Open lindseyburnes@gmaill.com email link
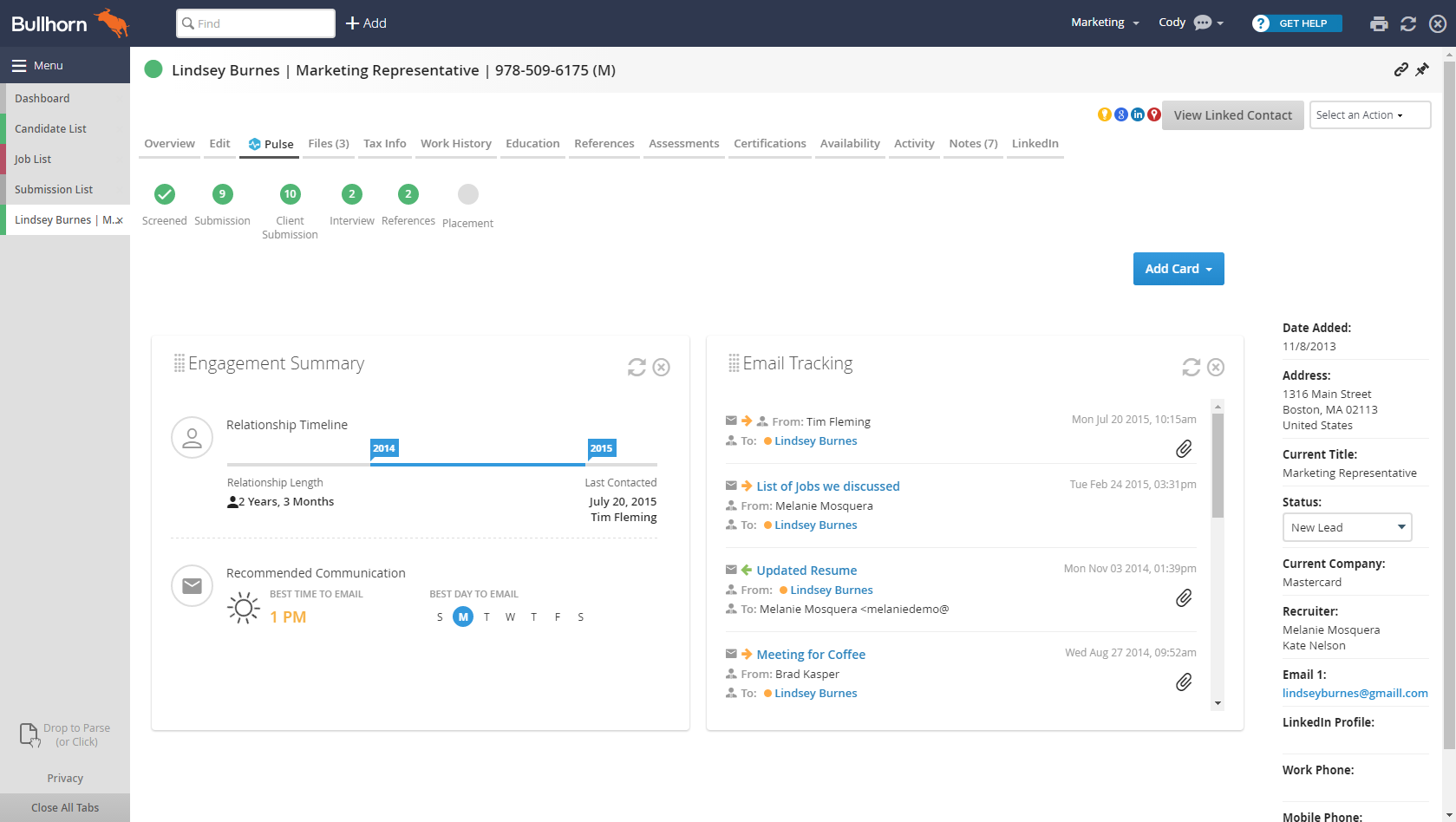1456x822 pixels. pyautogui.click(x=1355, y=693)
